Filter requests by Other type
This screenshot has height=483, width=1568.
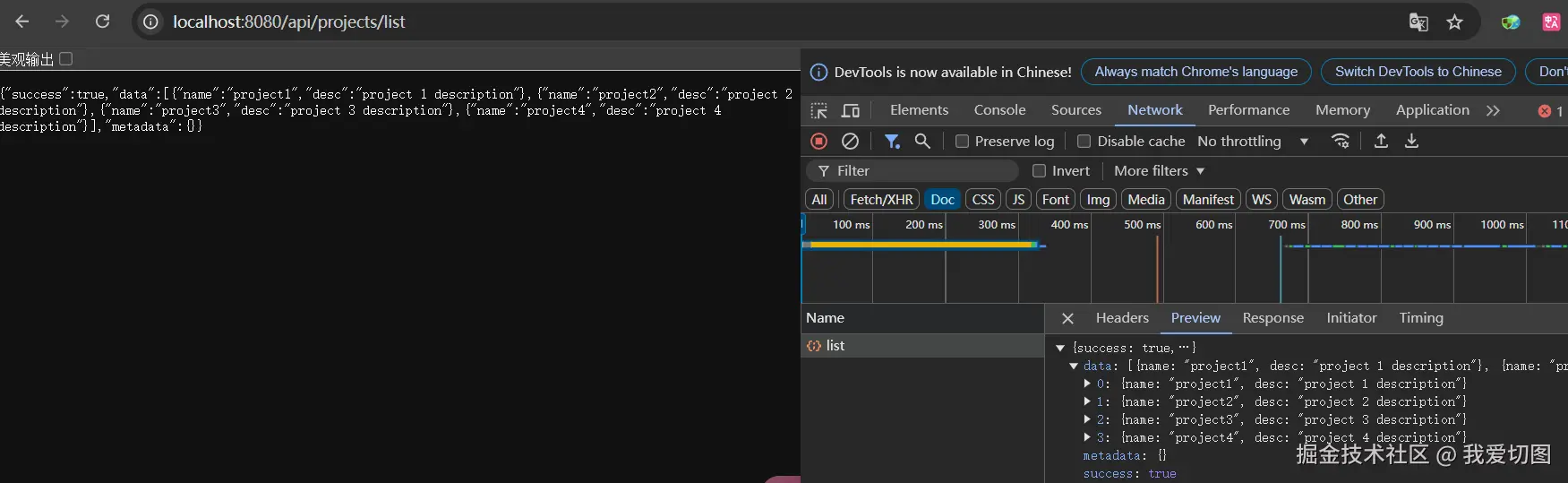click(x=1360, y=200)
